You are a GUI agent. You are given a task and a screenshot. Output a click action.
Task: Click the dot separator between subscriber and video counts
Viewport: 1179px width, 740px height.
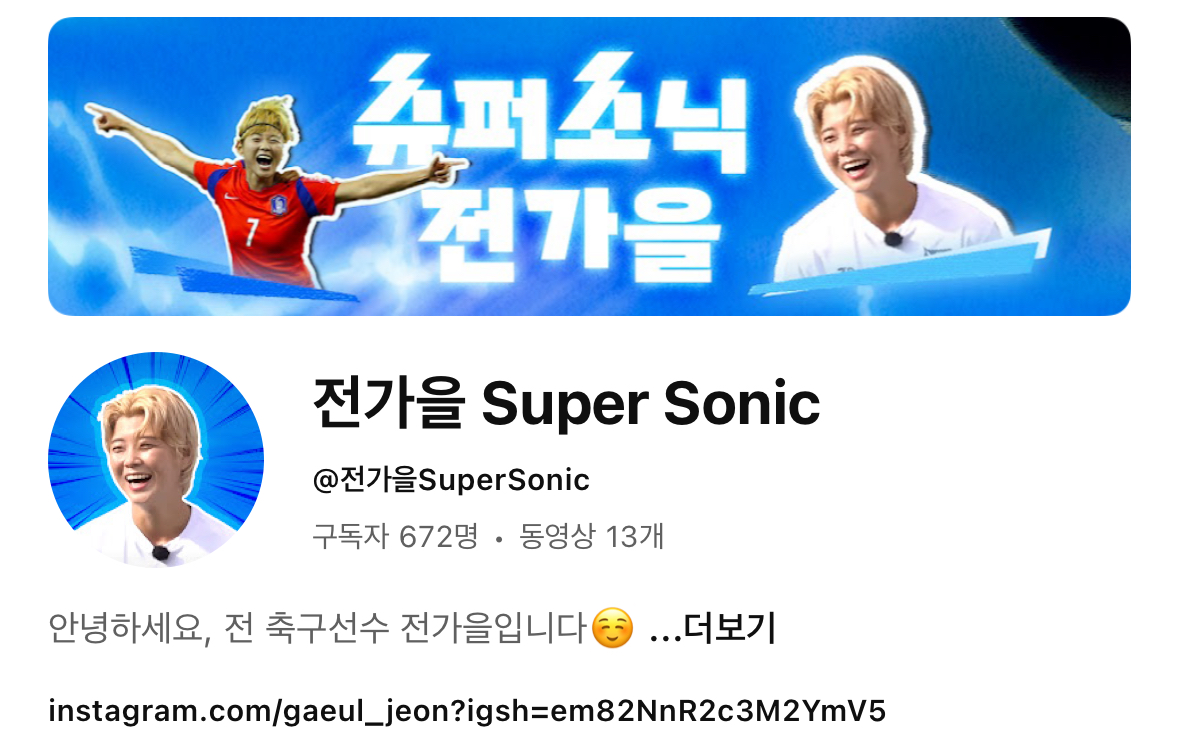pos(499,538)
